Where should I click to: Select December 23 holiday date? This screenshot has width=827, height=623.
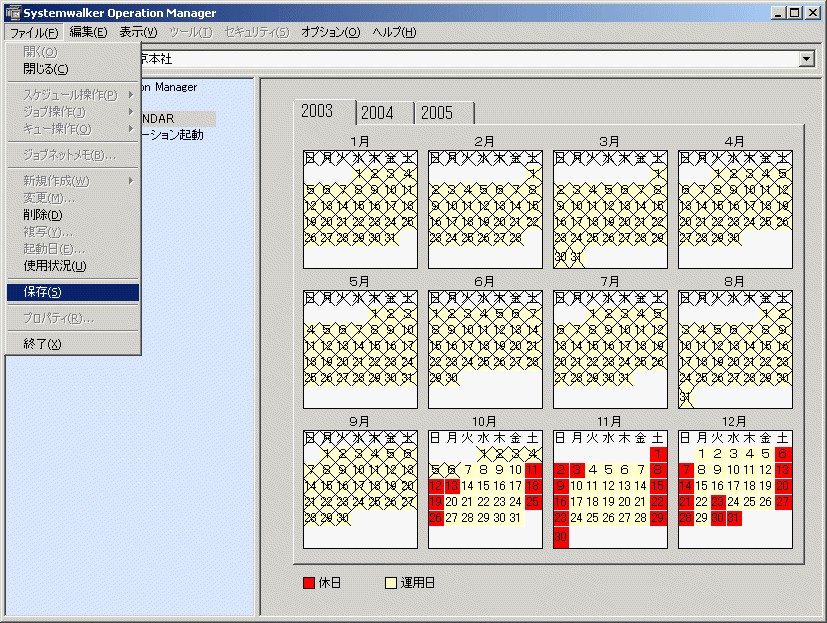pos(718,502)
